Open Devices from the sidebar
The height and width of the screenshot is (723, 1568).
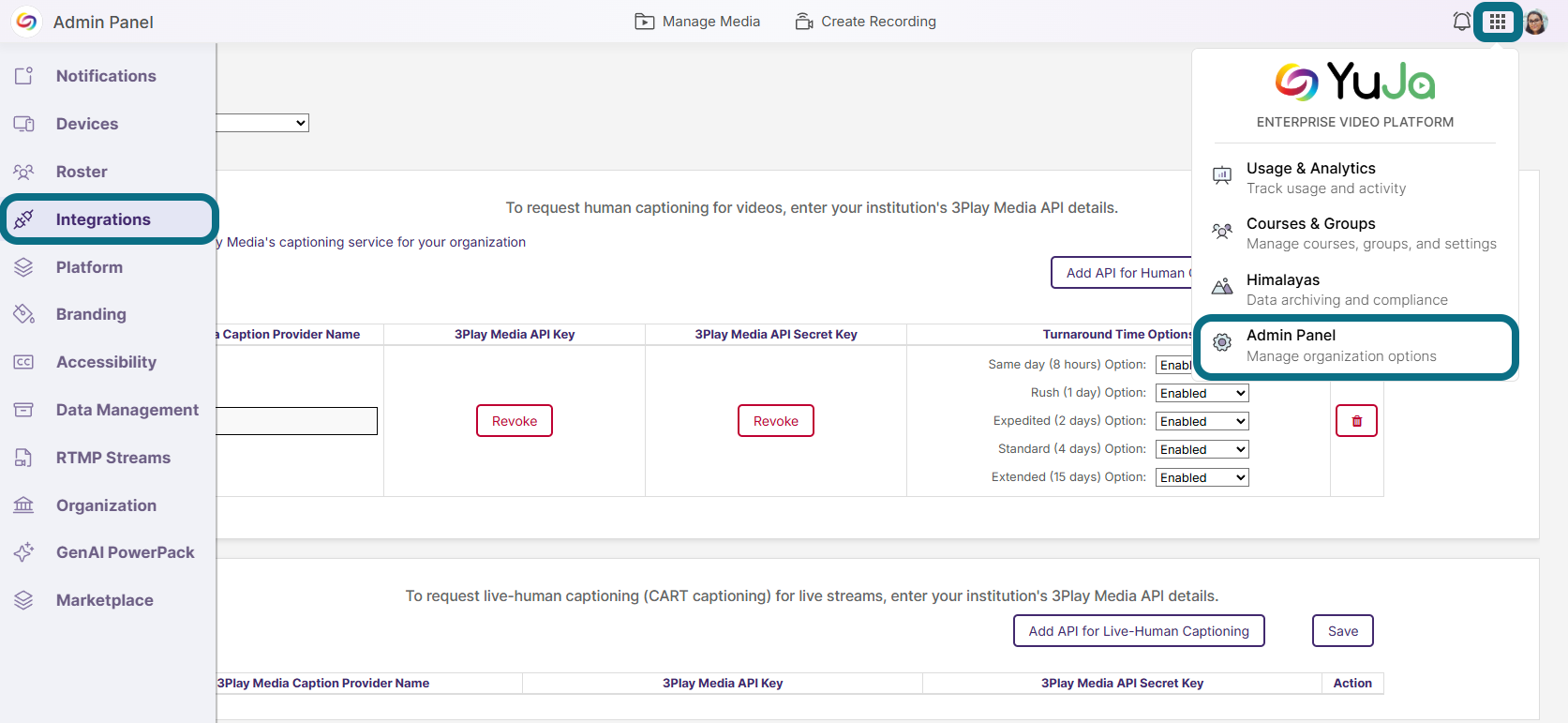(86, 124)
